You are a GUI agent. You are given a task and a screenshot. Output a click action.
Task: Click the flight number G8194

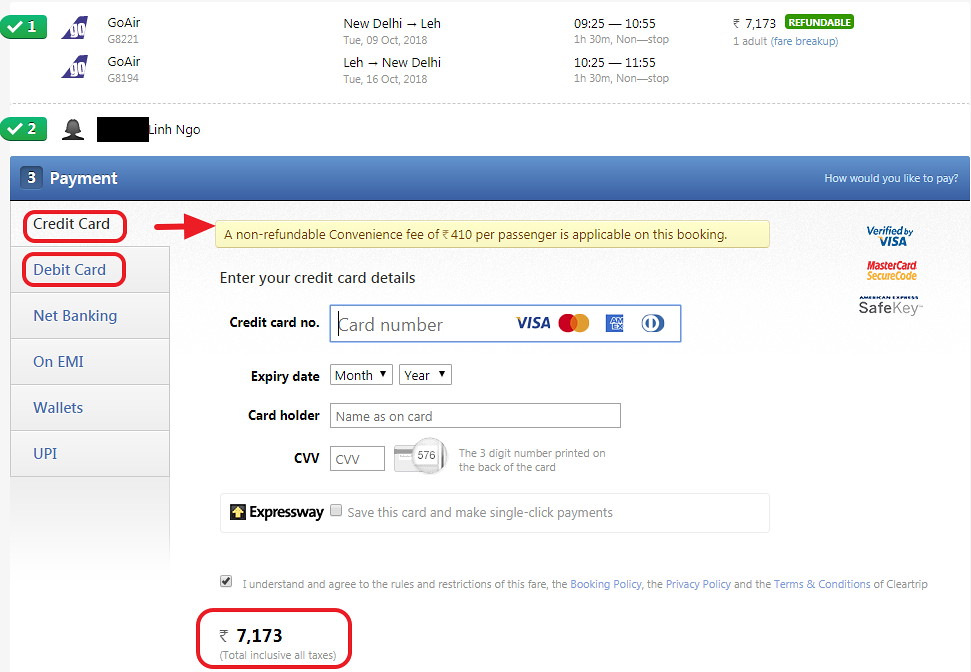pyautogui.click(x=123, y=78)
